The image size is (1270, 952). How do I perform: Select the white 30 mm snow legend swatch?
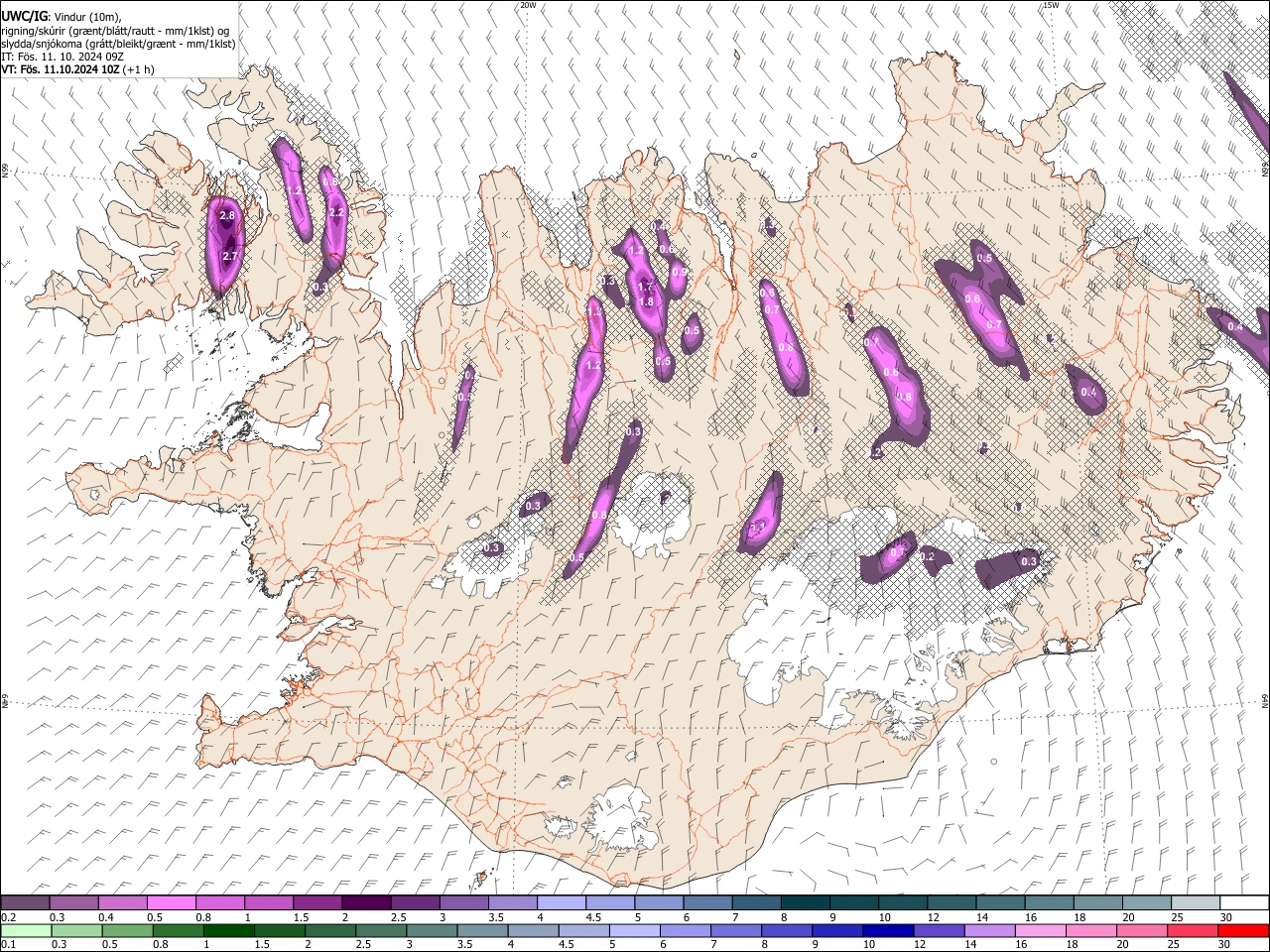1244,903
